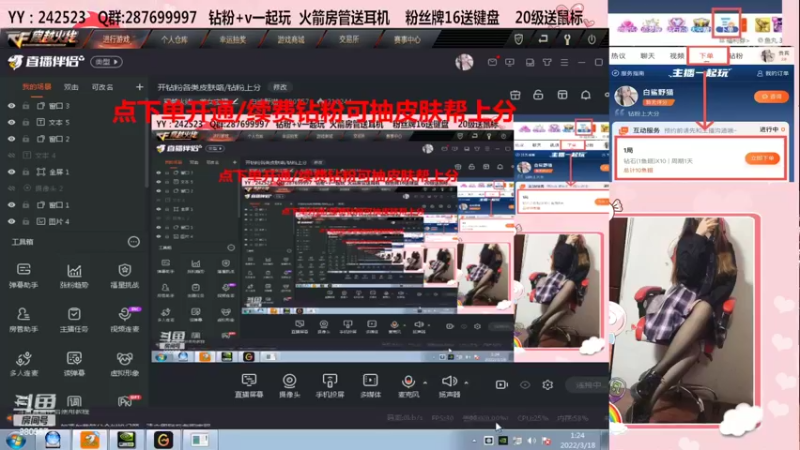Switch to 我的场景 tab

(x=36, y=87)
